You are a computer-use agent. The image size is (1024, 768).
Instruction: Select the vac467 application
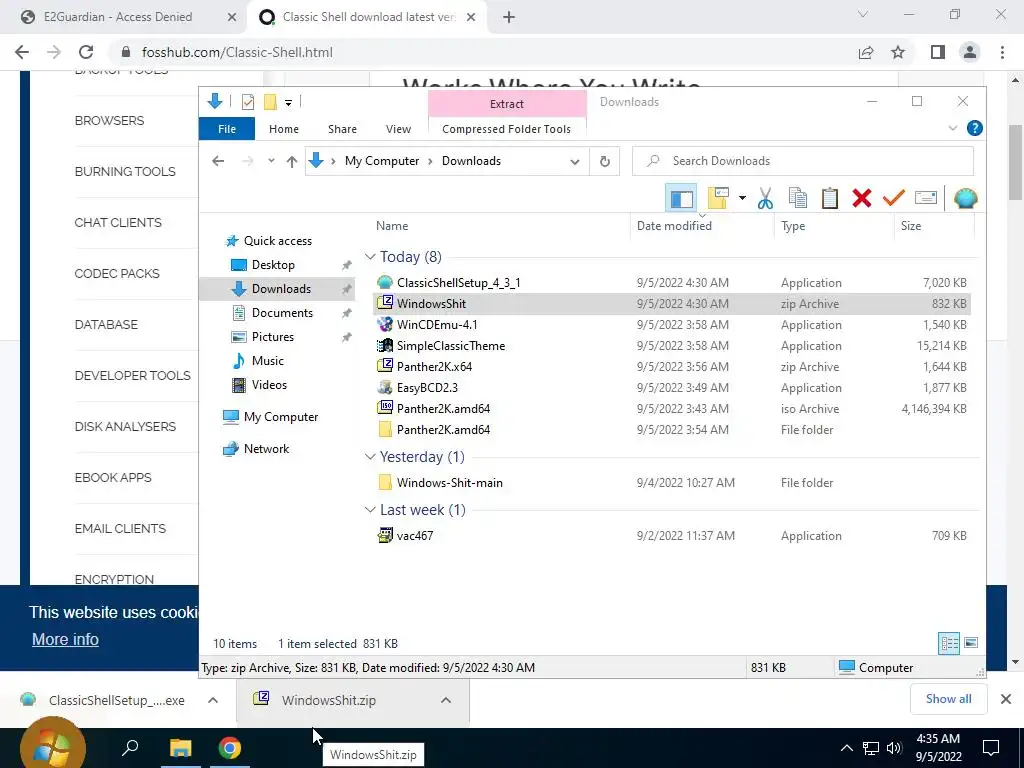pos(671,536)
